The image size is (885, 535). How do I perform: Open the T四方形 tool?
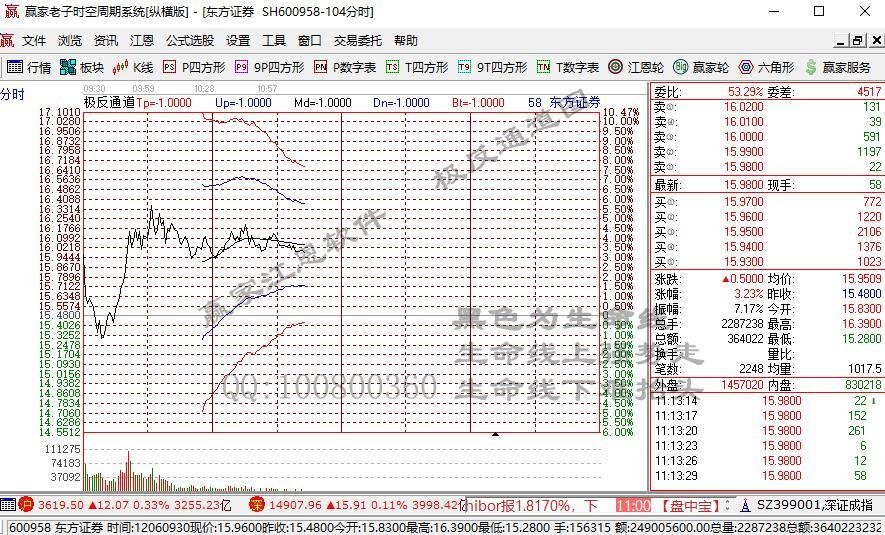pyautogui.click(x=417, y=68)
